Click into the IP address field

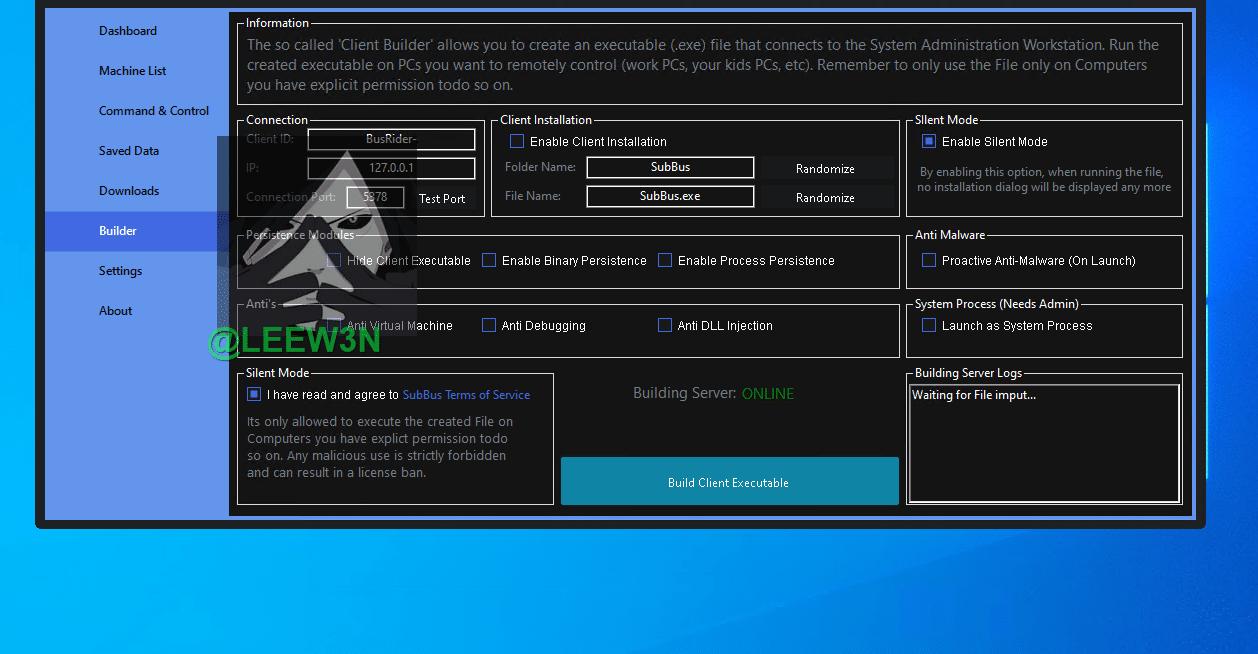point(391,168)
